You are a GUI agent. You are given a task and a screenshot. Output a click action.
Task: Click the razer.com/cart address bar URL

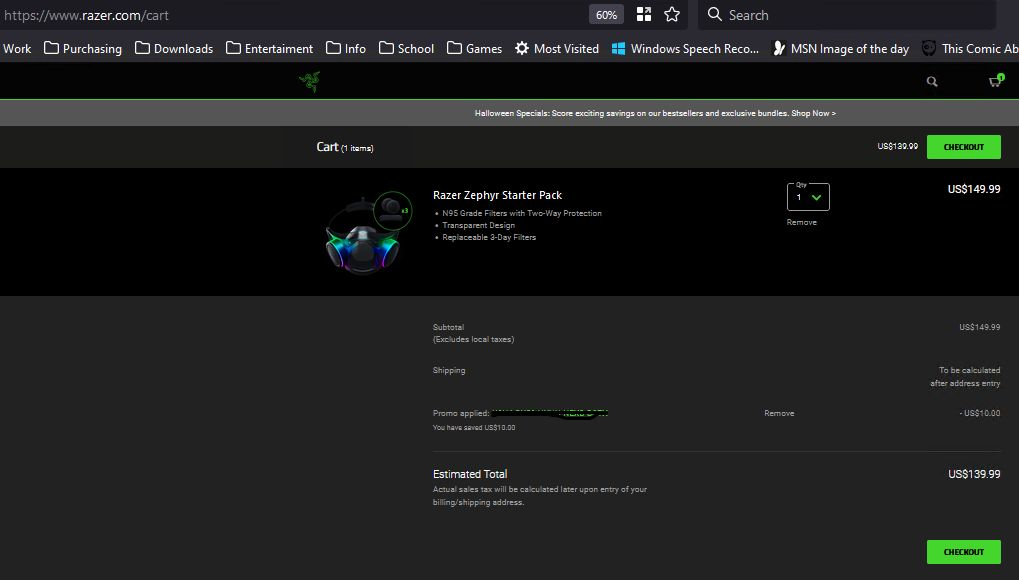pos(86,15)
